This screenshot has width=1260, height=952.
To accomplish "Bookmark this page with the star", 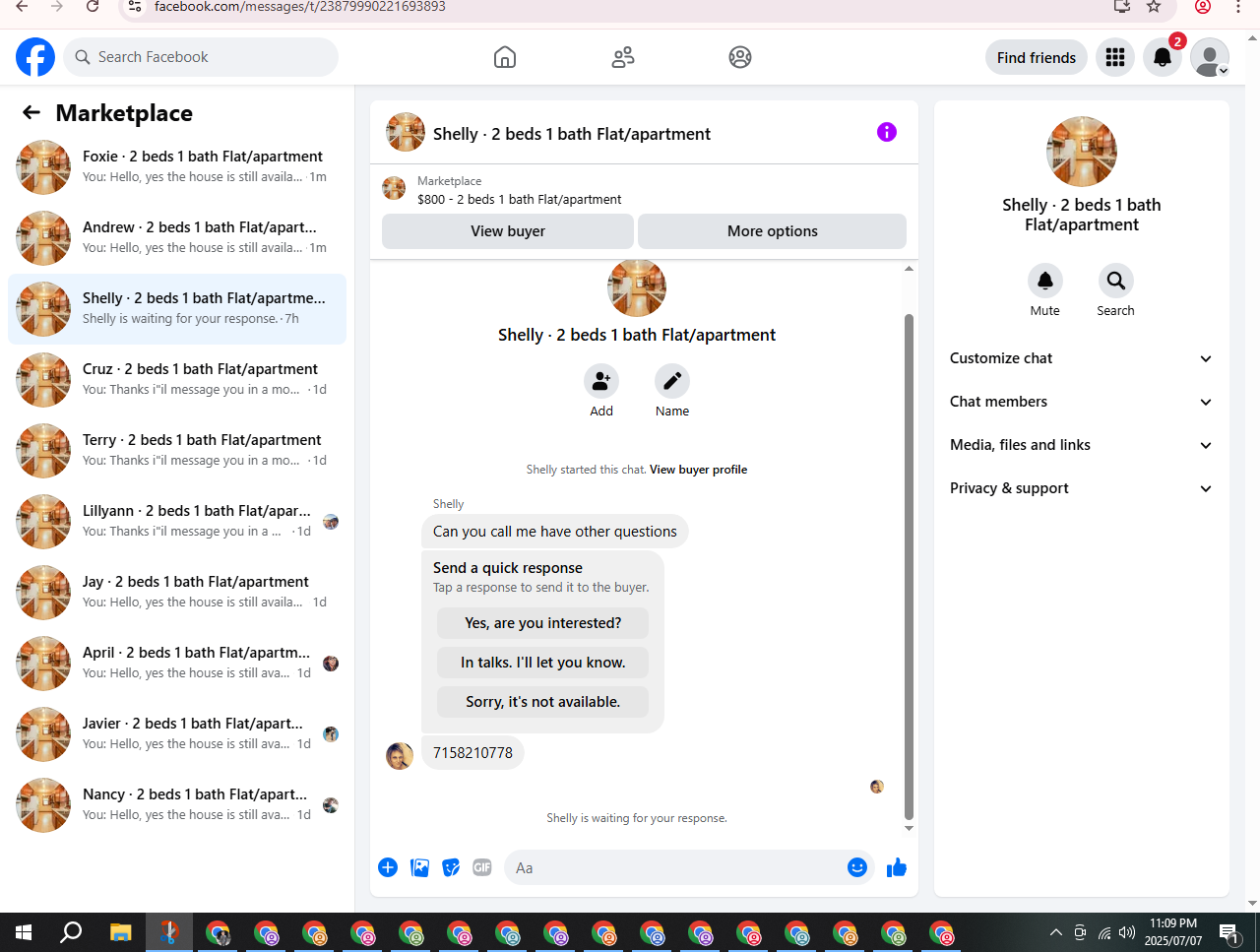I will coord(1154,7).
